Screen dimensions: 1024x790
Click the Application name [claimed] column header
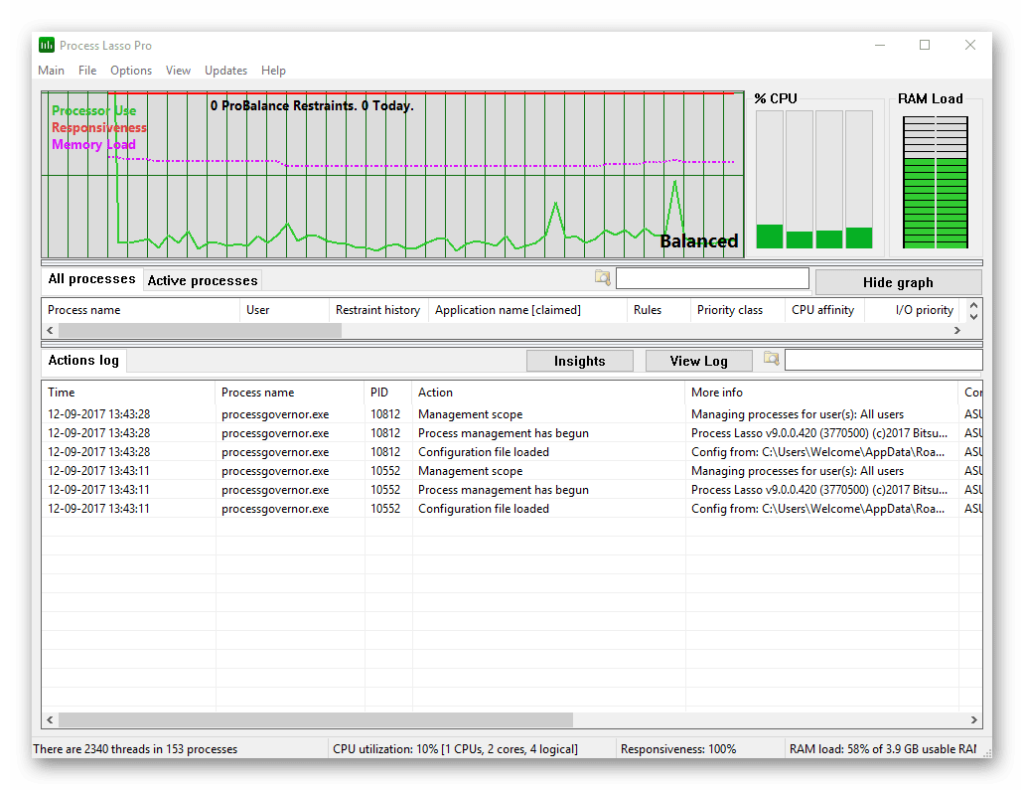527,310
